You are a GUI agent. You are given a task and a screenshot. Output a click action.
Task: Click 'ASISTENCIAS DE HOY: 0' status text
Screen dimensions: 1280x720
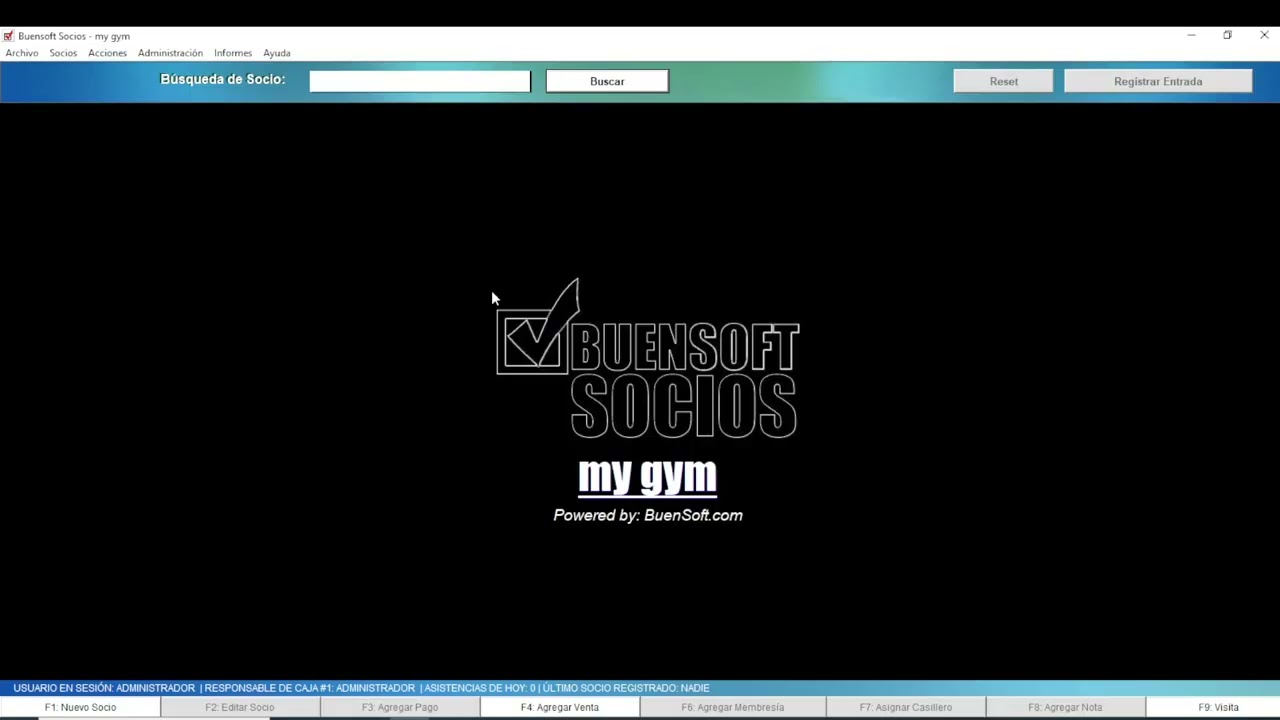480,688
